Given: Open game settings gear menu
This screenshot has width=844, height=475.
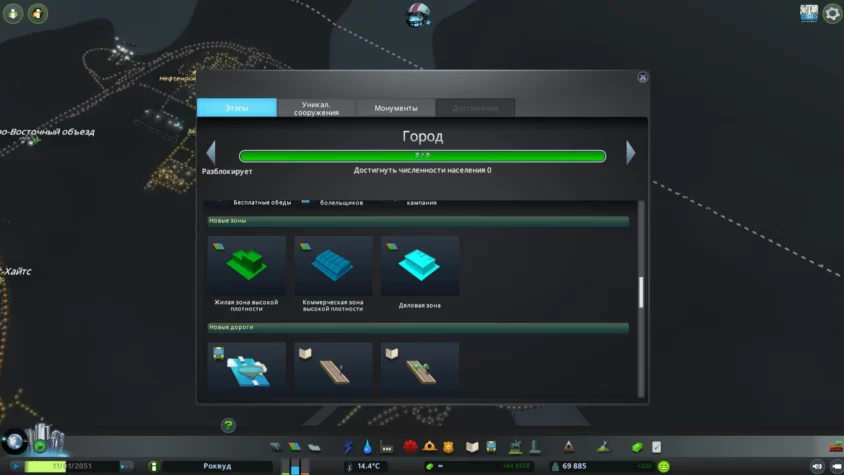Looking at the screenshot, I should click(x=832, y=13).
